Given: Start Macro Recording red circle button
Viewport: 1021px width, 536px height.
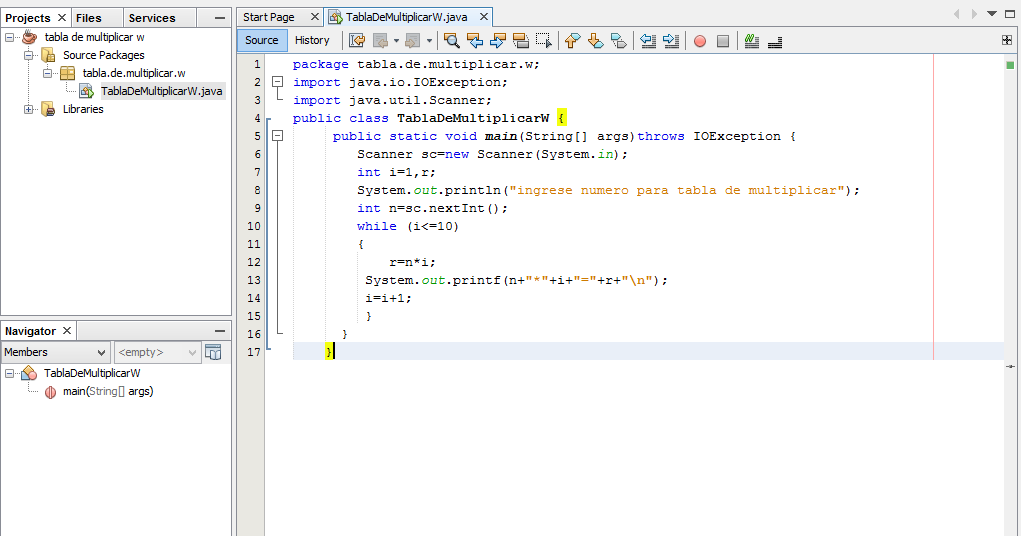Looking at the screenshot, I should coord(700,41).
